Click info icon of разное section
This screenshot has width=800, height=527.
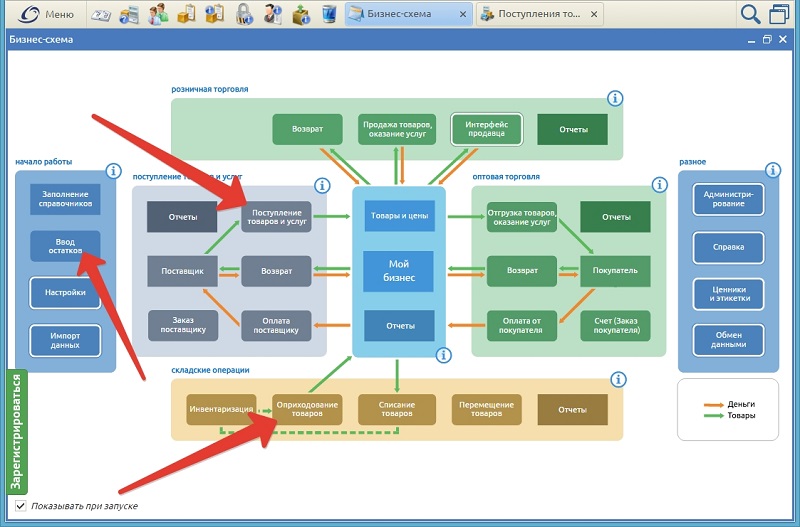[x=767, y=171]
